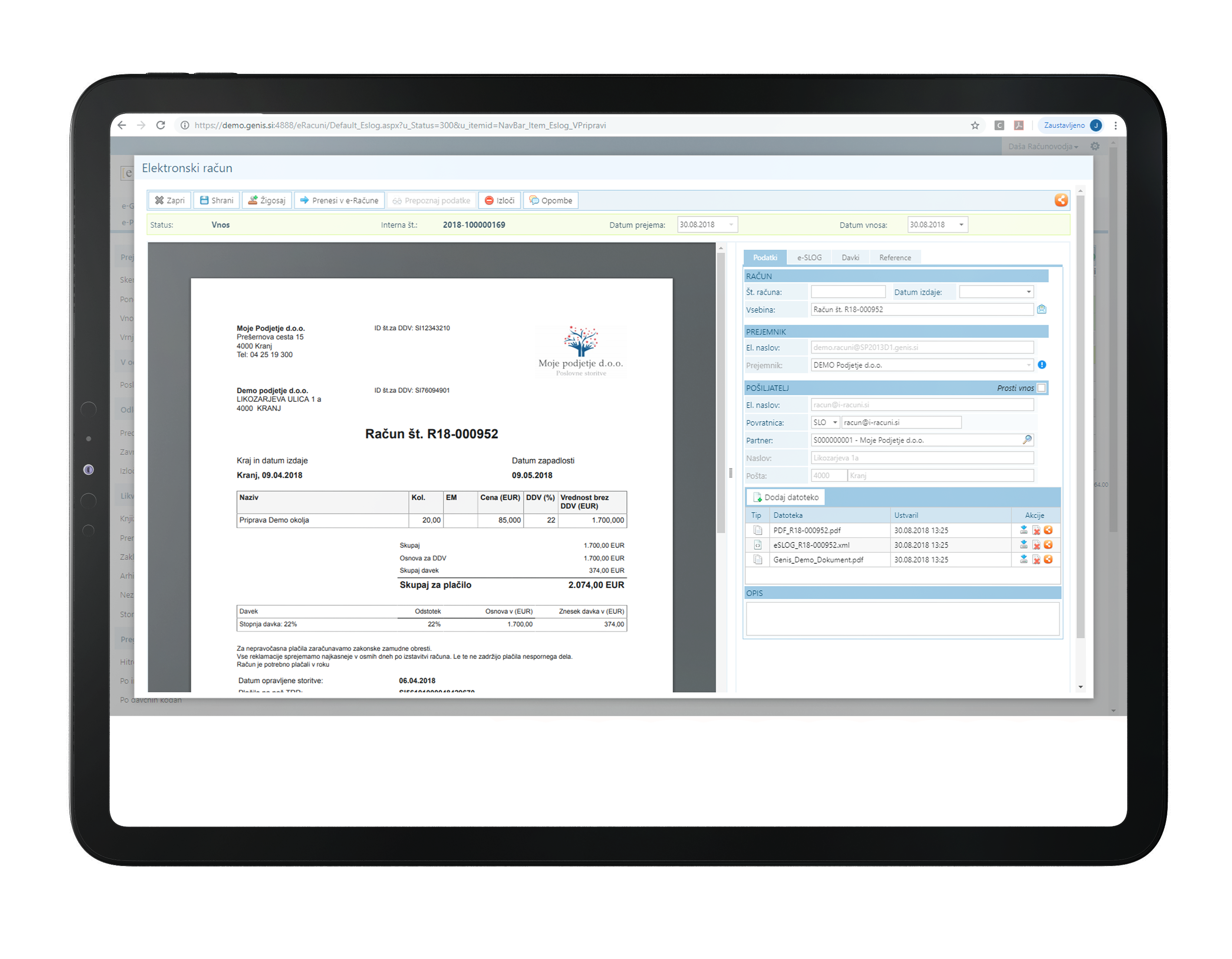Go back in the browser
This screenshot has height=959, width=1232.
(x=122, y=126)
